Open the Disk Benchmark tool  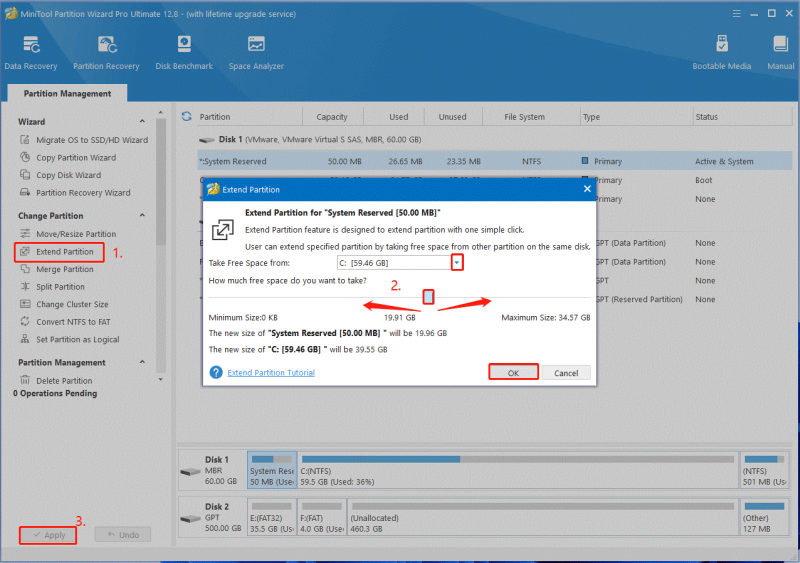click(x=184, y=53)
